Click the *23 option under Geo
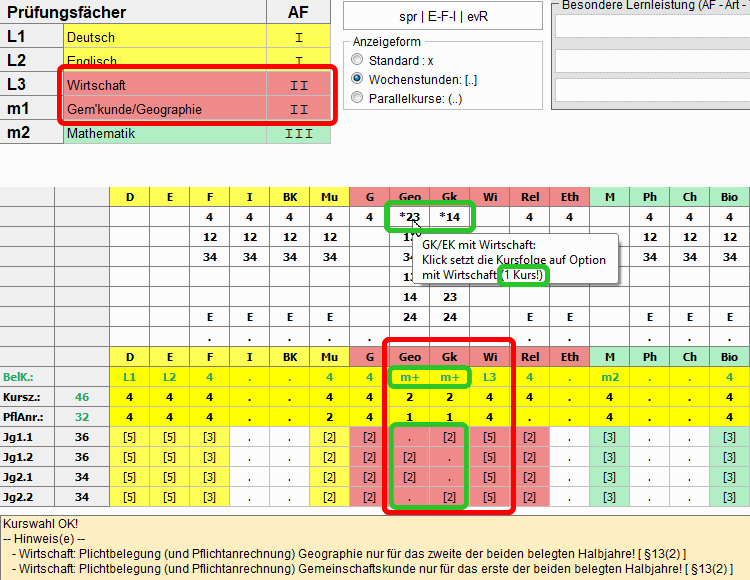Viewport: 750px width, 580px height. coord(410,216)
